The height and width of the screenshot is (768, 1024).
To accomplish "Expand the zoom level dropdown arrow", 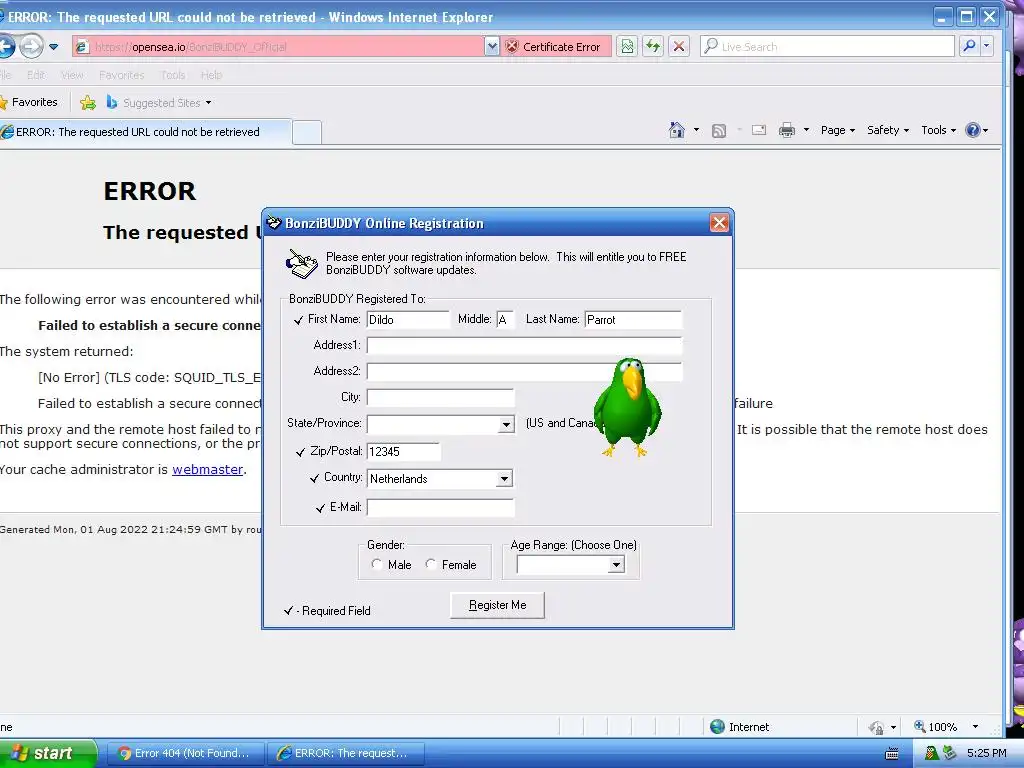I will 975,727.
